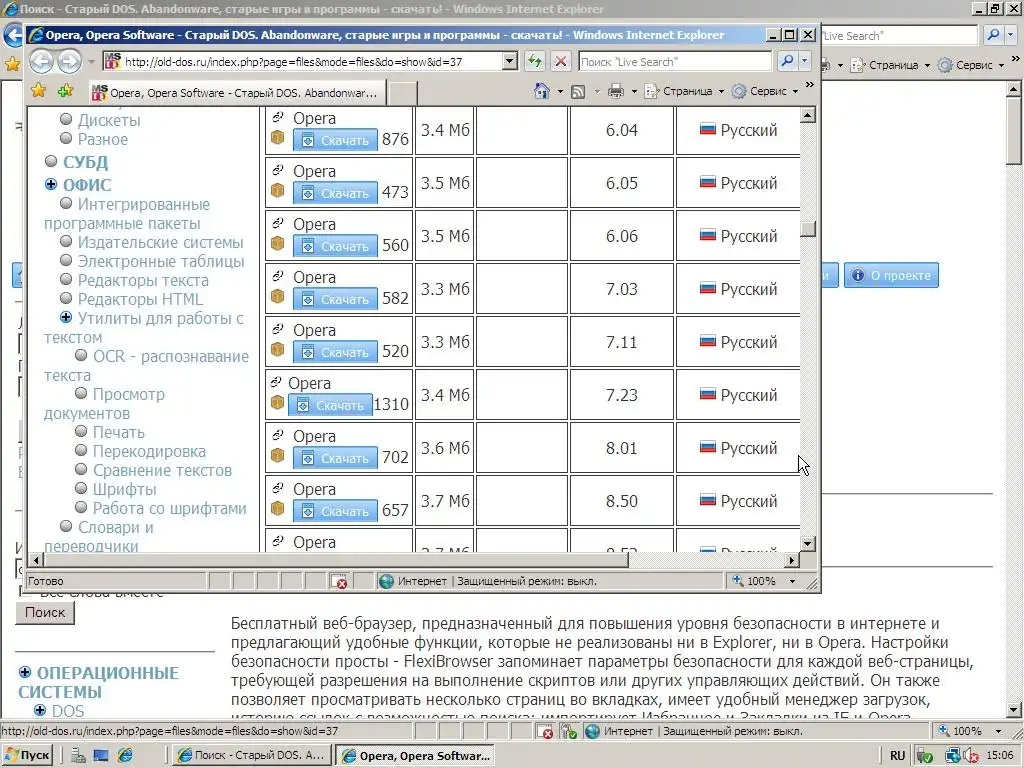Screen dimensions: 1024x768
Task: Click the inner page vertical scrollbar thumb
Action: [808, 229]
